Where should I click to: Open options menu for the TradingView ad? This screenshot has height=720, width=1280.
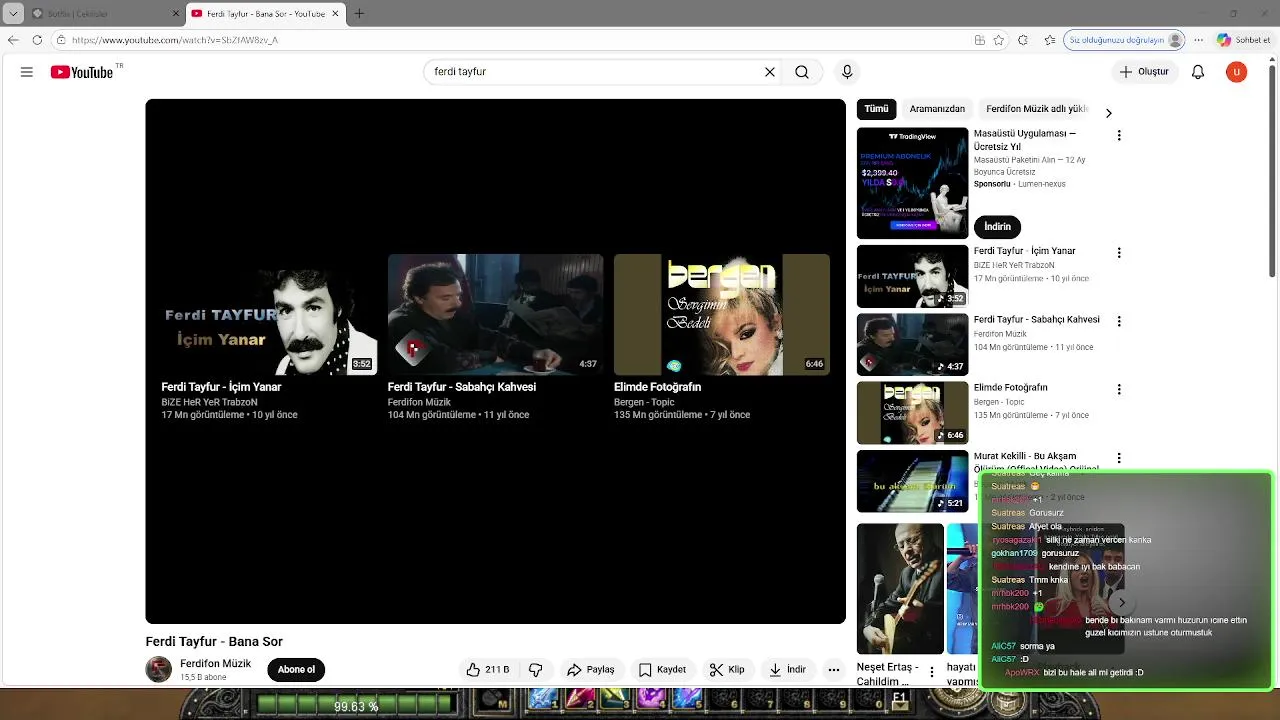click(1119, 135)
